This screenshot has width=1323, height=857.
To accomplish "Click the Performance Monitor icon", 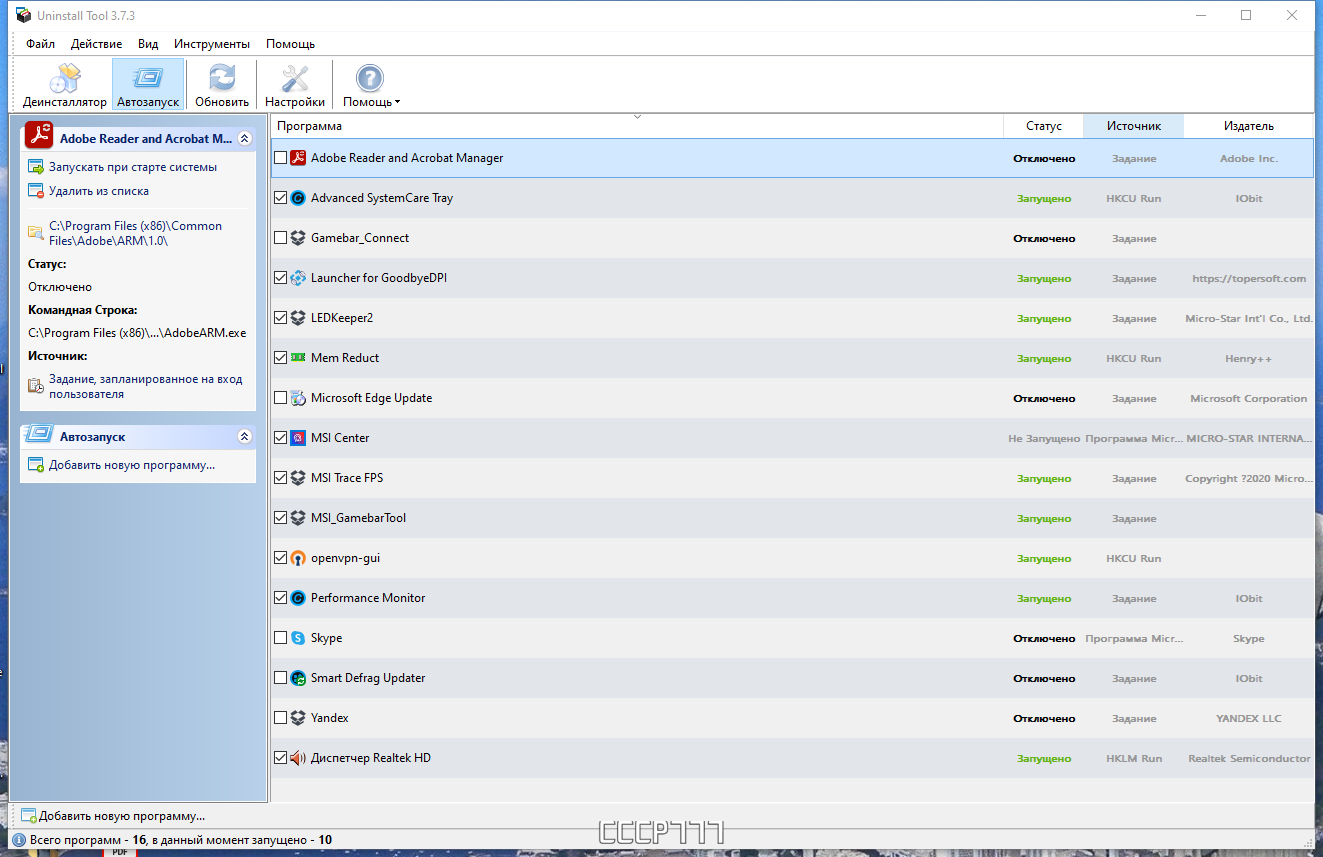I will (297, 598).
